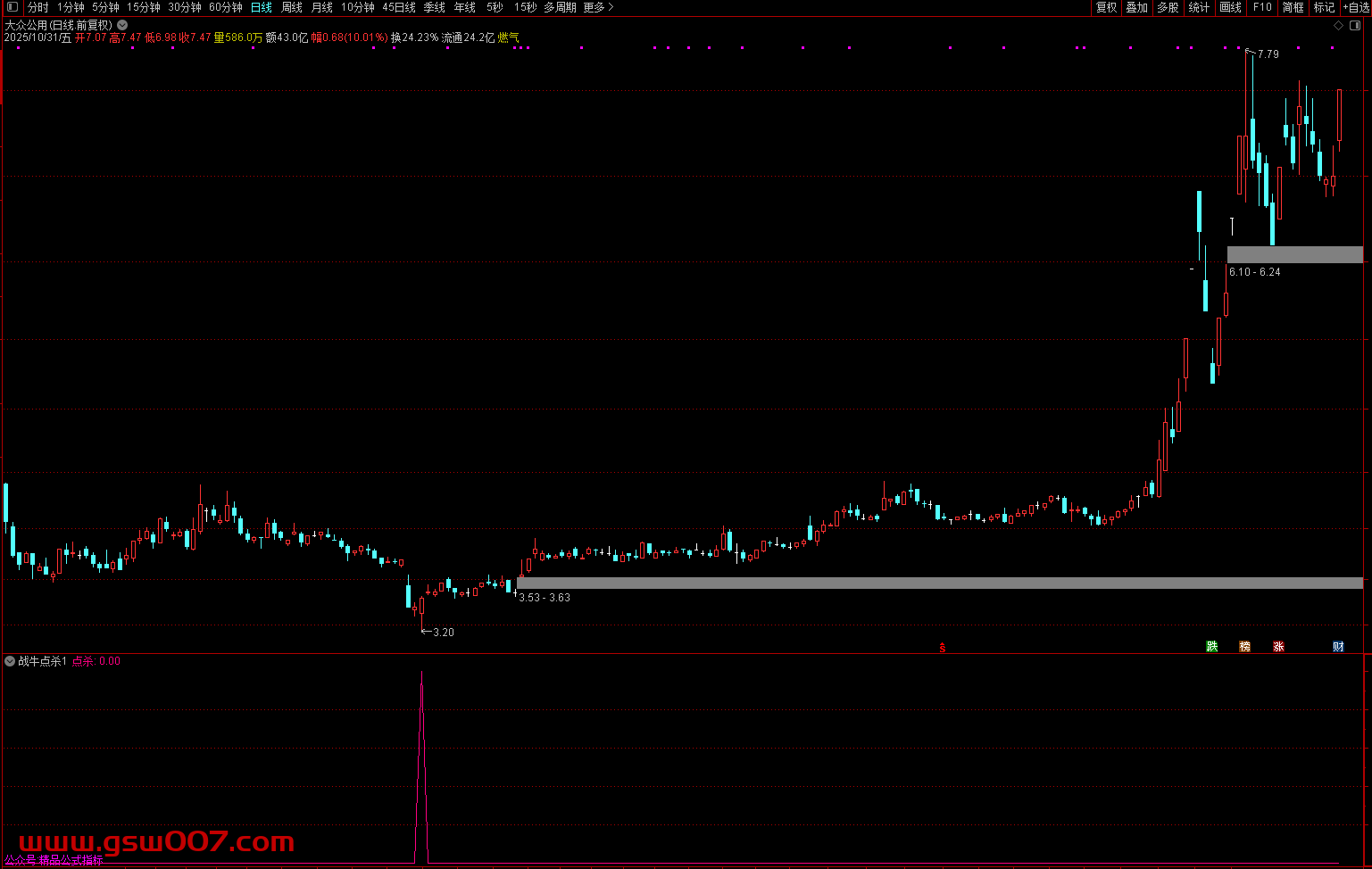
Task: Add stock with the +自选 button
Action: point(1356,7)
